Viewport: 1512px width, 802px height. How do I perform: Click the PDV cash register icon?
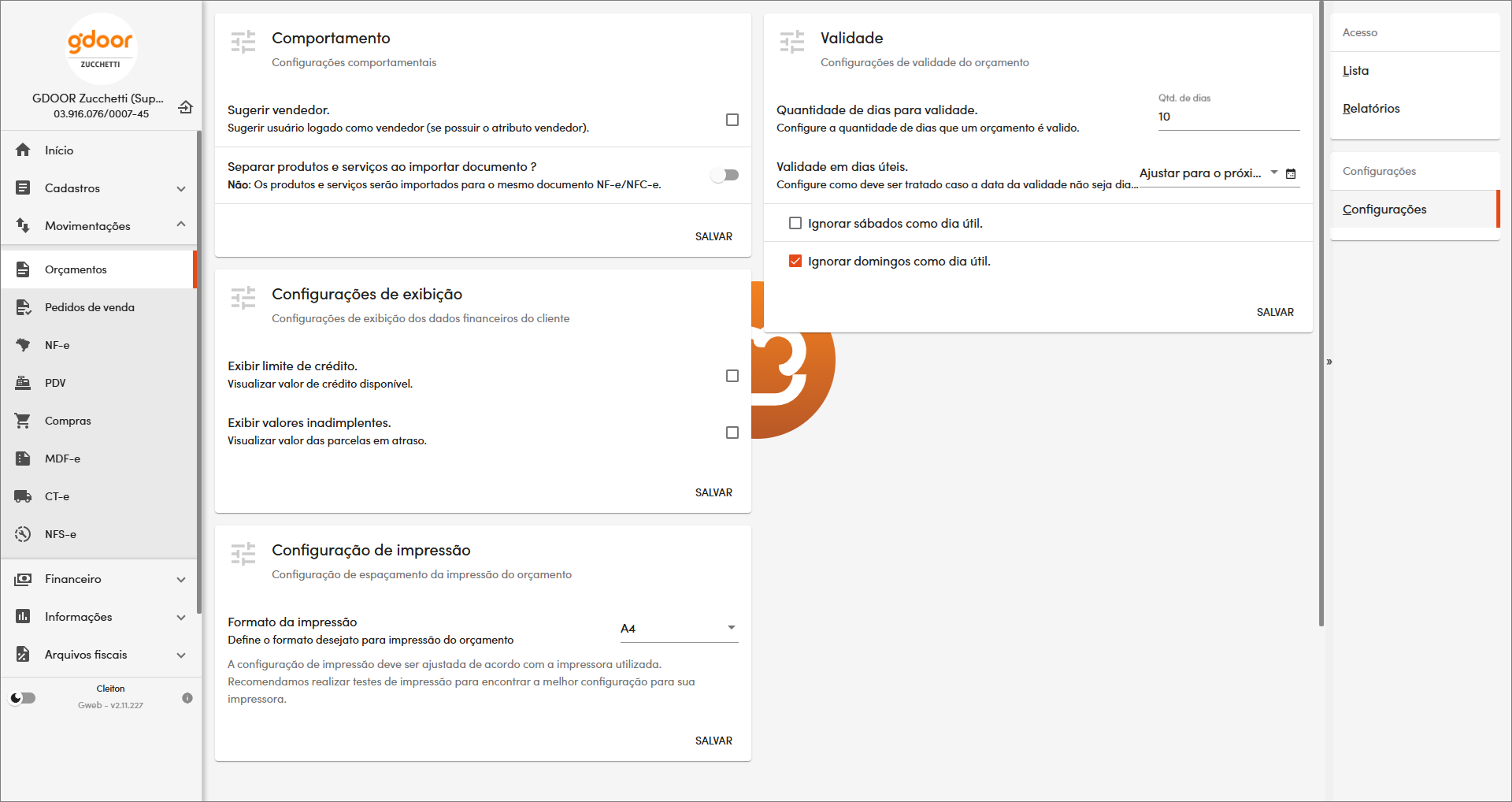point(23,383)
